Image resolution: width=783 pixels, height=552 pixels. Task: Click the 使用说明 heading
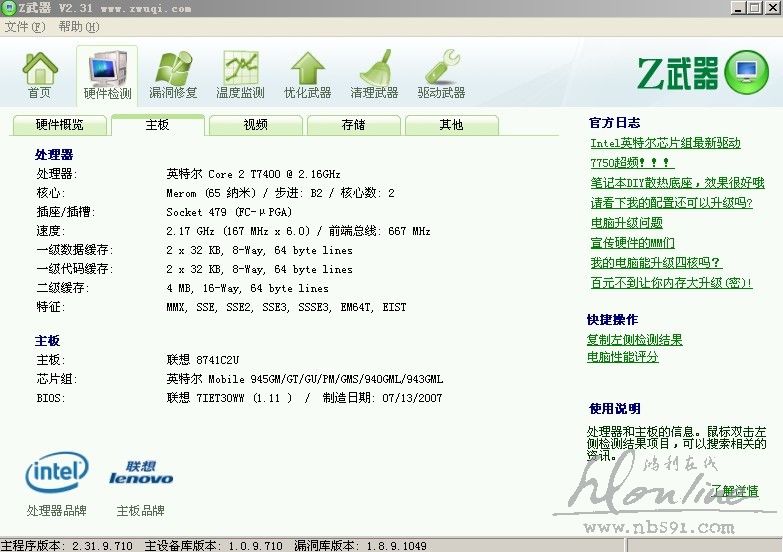pos(615,409)
